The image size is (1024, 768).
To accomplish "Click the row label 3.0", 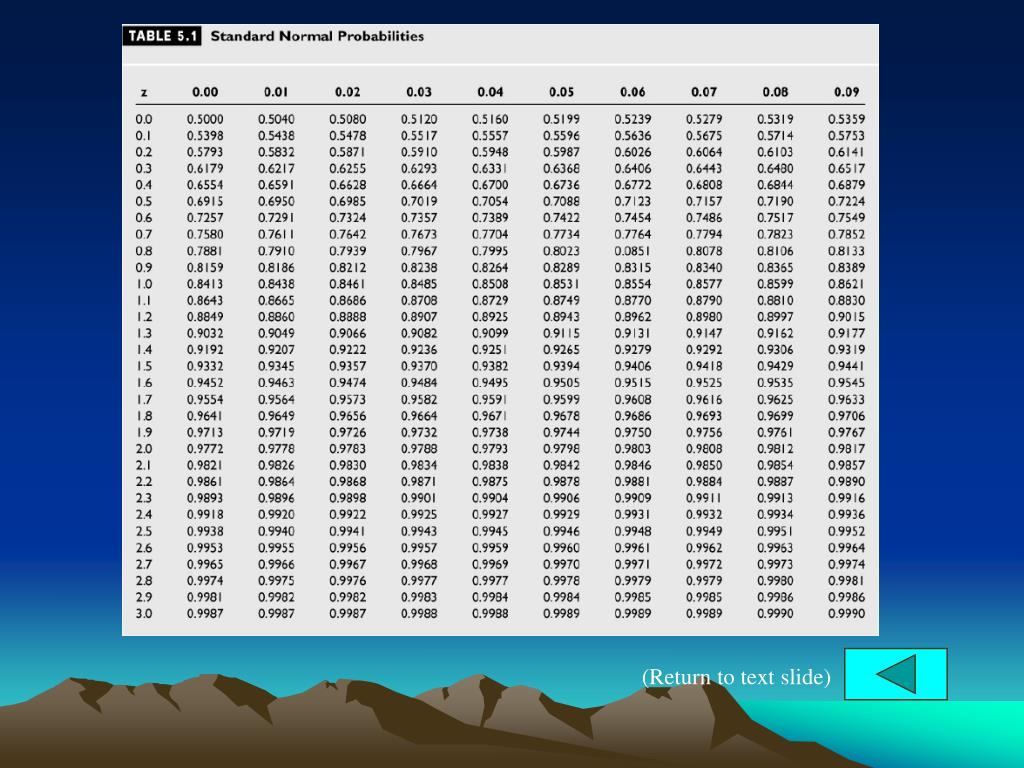I will pyautogui.click(x=144, y=614).
